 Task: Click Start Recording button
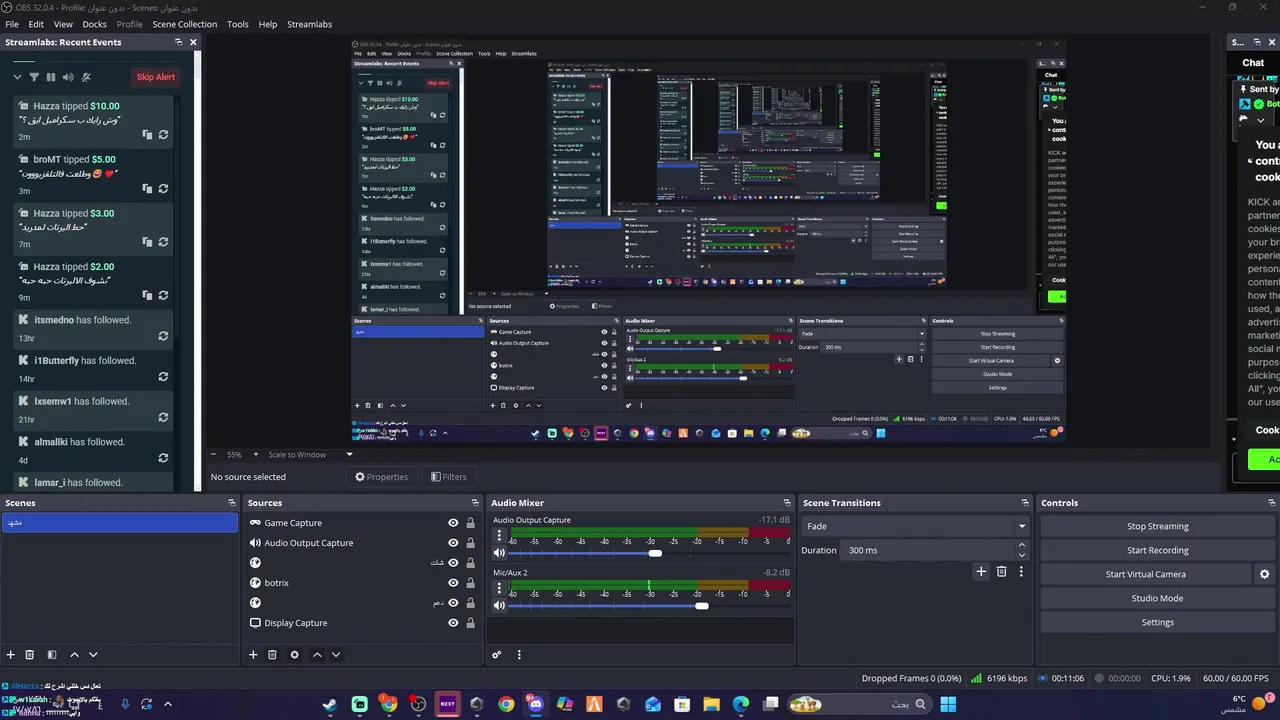pos(1157,550)
